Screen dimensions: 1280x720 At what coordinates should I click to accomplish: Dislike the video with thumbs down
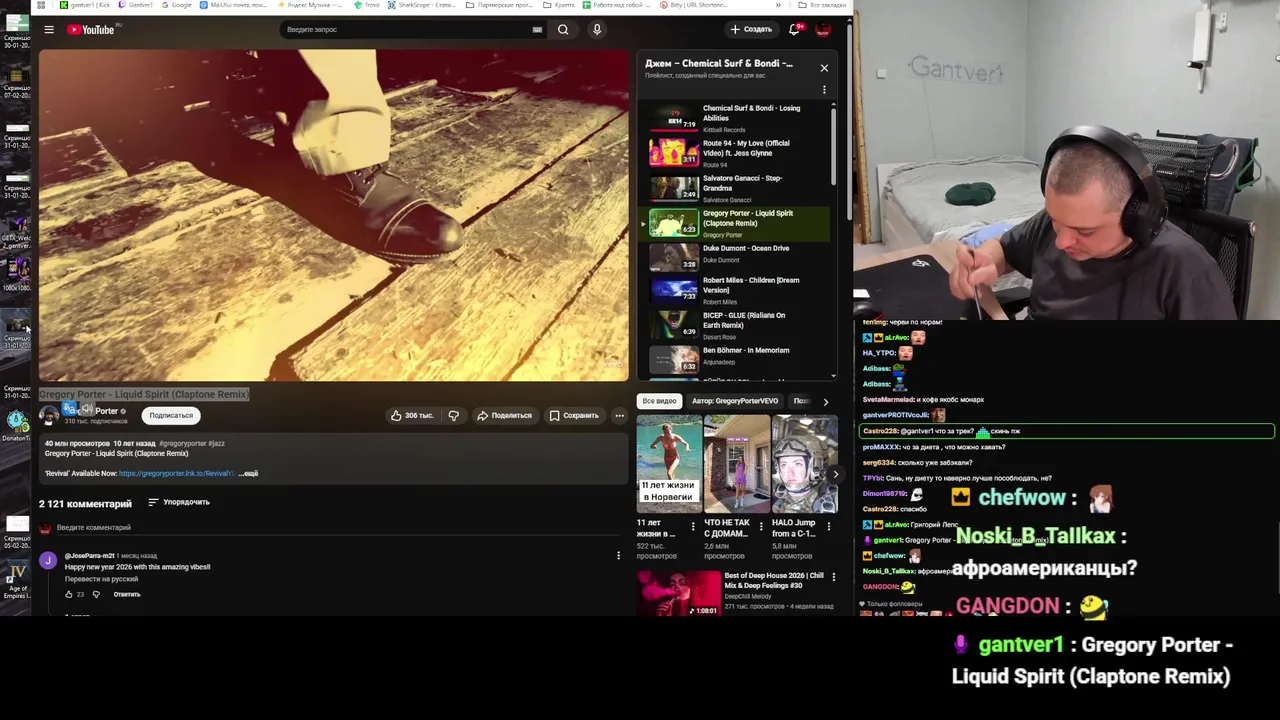[453, 415]
